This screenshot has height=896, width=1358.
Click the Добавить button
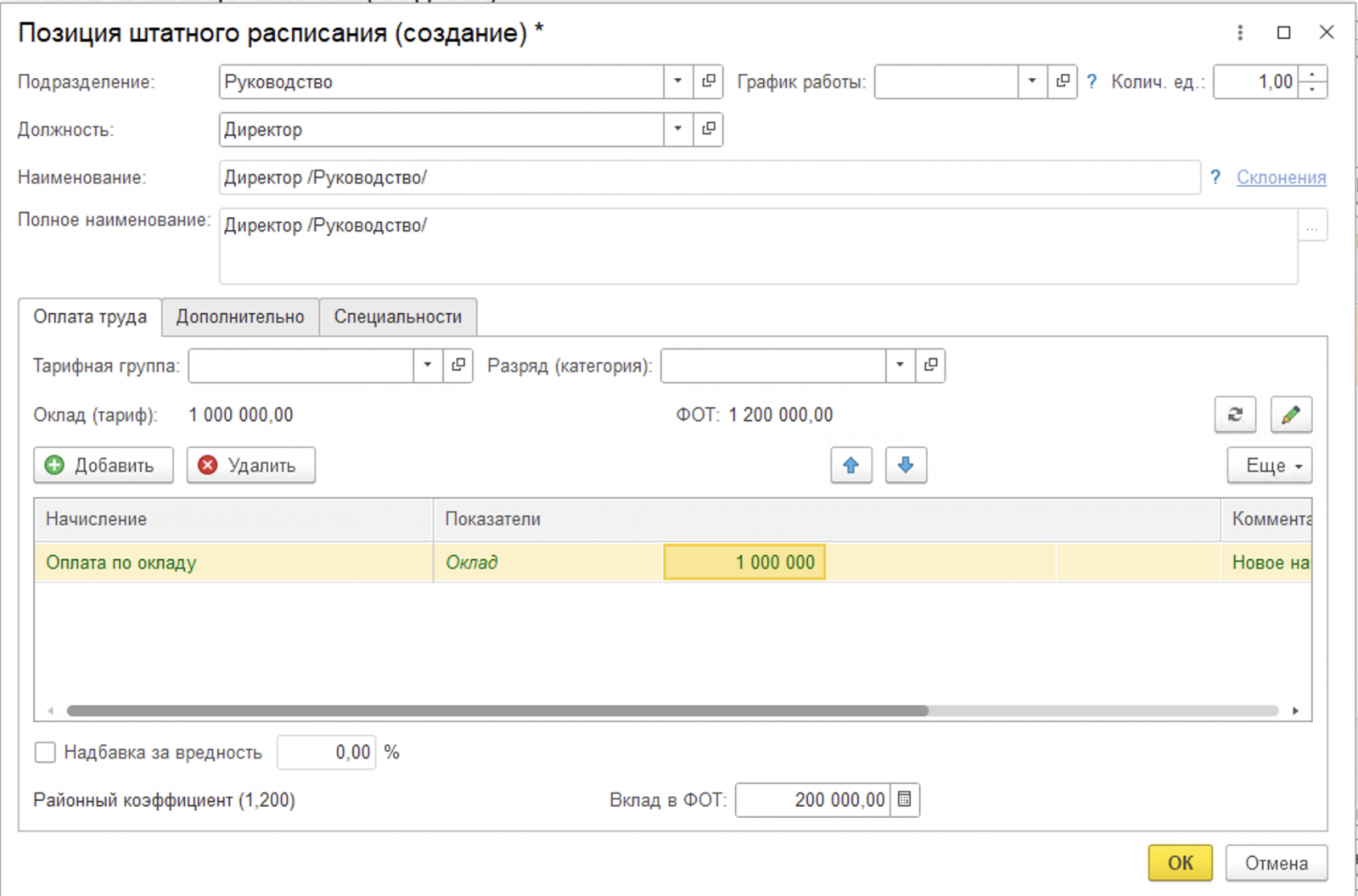[104, 465]
